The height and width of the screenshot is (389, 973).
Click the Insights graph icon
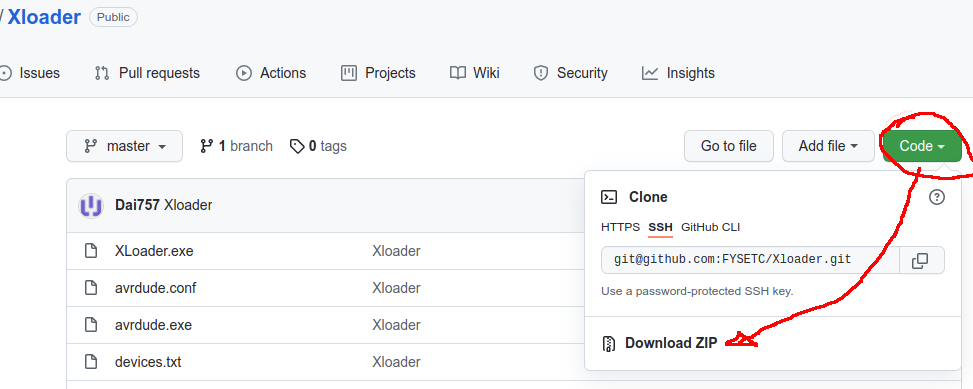[650, 73]
